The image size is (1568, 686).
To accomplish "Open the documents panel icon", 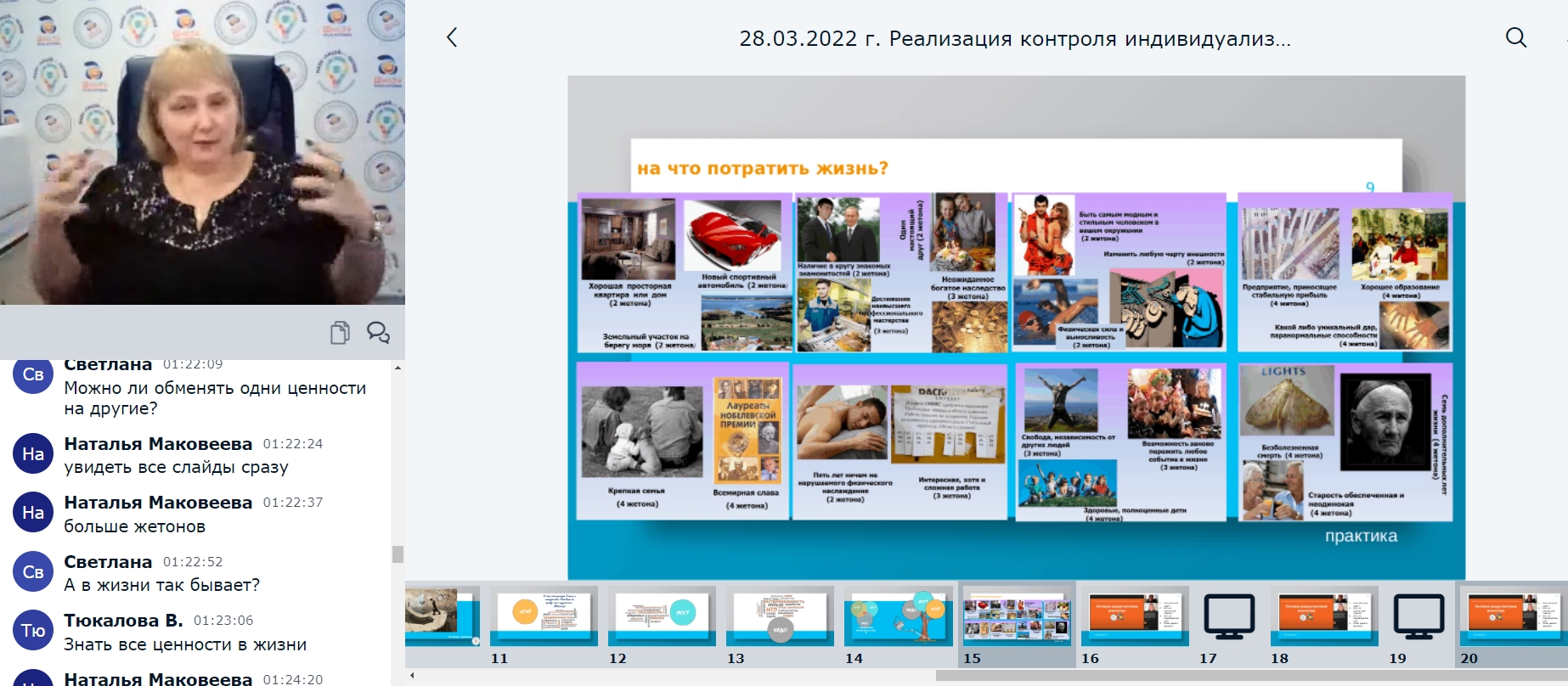I will (340, 333).
